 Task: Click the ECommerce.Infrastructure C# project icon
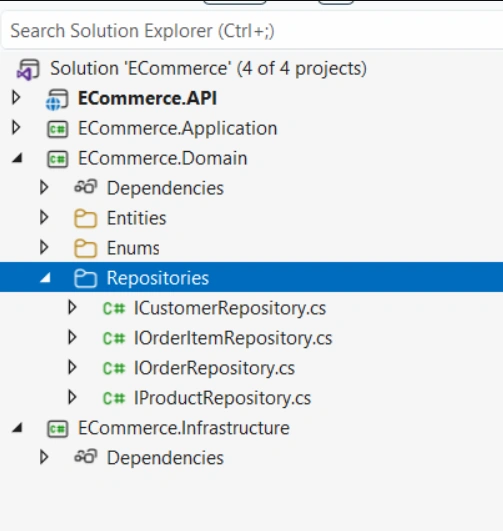[x=58, y=428]
